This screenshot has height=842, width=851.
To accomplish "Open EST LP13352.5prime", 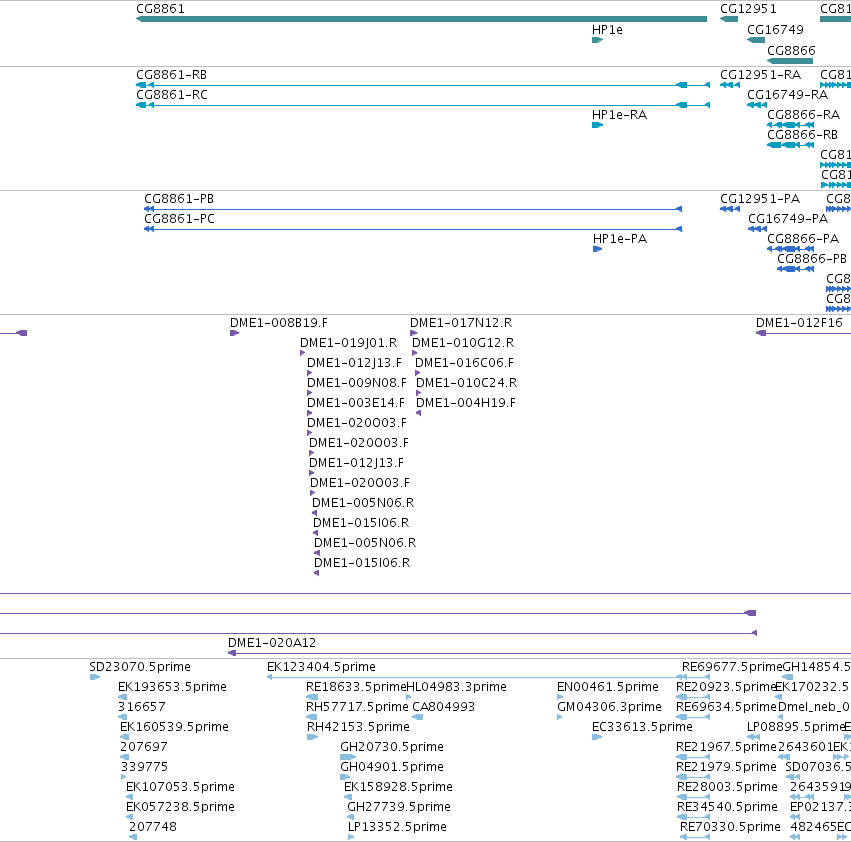I will tap(397, 827).
